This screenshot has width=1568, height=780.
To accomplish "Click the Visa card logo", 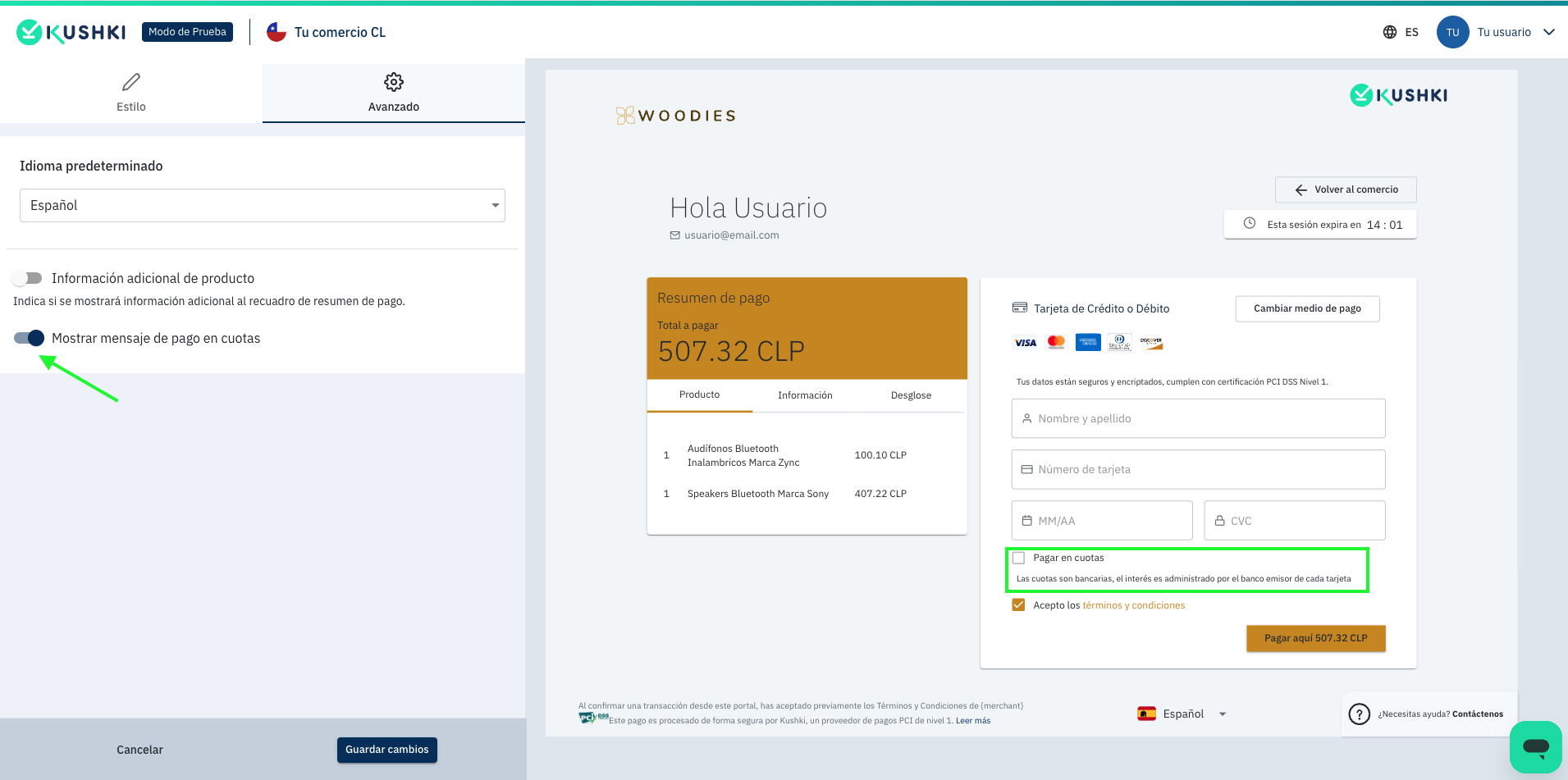I will tap(1026, 343).
